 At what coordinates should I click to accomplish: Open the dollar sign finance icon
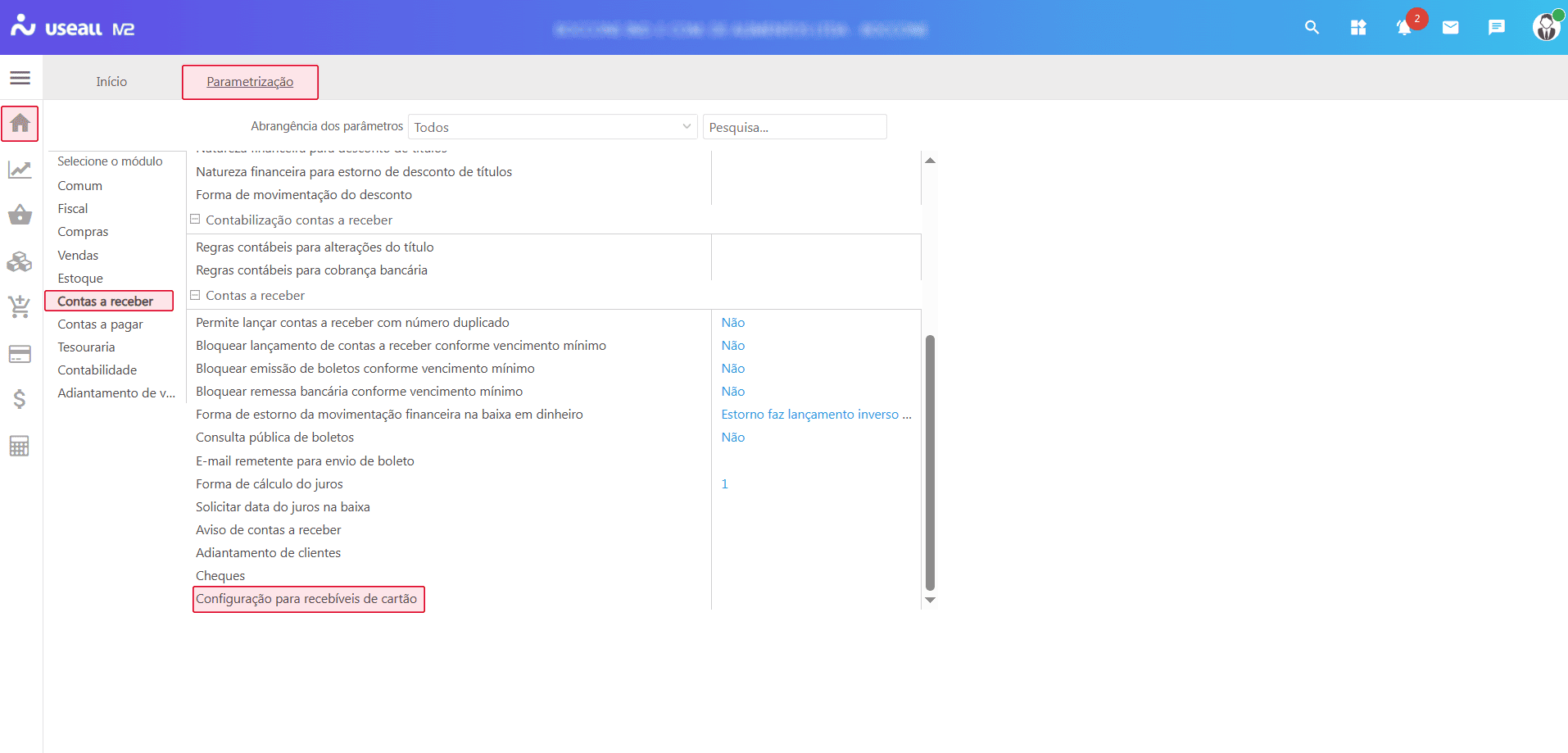[x=20, y=399]
